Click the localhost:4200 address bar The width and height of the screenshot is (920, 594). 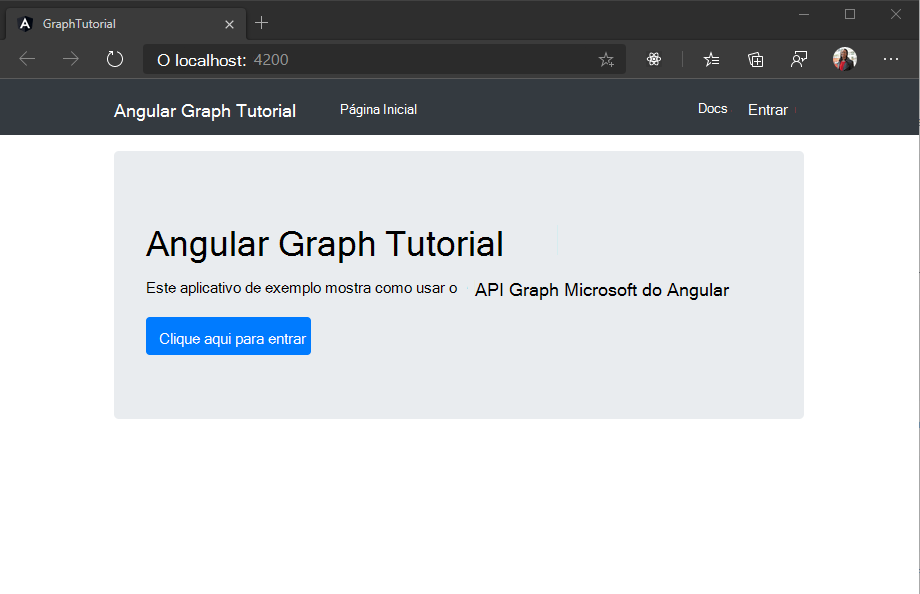click(x=384, y=59)
